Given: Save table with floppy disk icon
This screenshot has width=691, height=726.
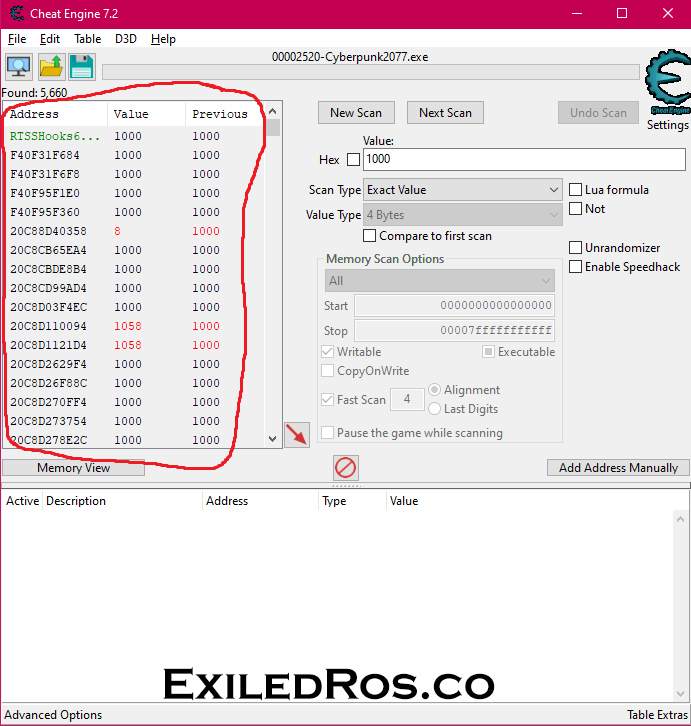Looking at the screenshot, I should (x=82, y=67).
